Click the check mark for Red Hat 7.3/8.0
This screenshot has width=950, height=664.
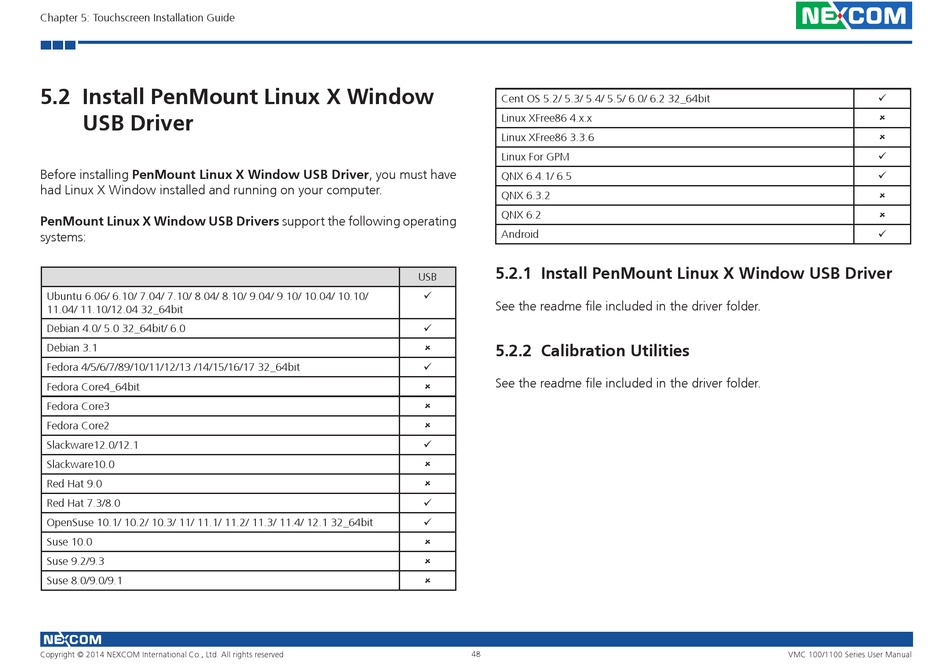[x=427, y=502]
